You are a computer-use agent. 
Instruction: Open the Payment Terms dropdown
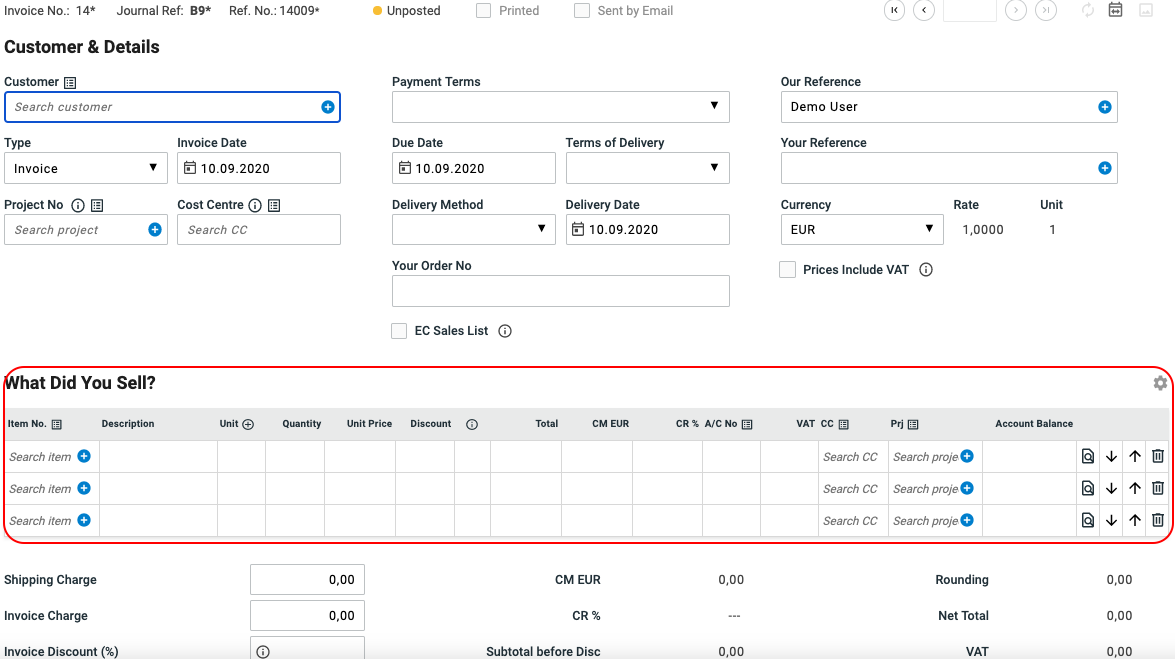click(x=560, y=107)
